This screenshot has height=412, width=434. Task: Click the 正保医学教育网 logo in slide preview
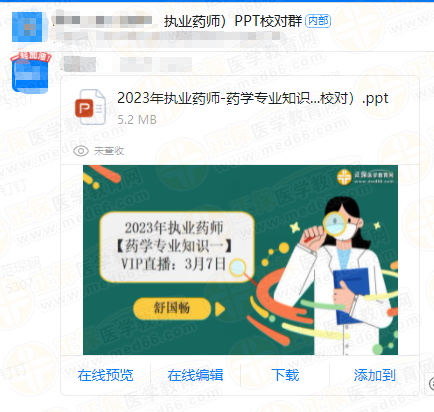[x=366, y=177]
